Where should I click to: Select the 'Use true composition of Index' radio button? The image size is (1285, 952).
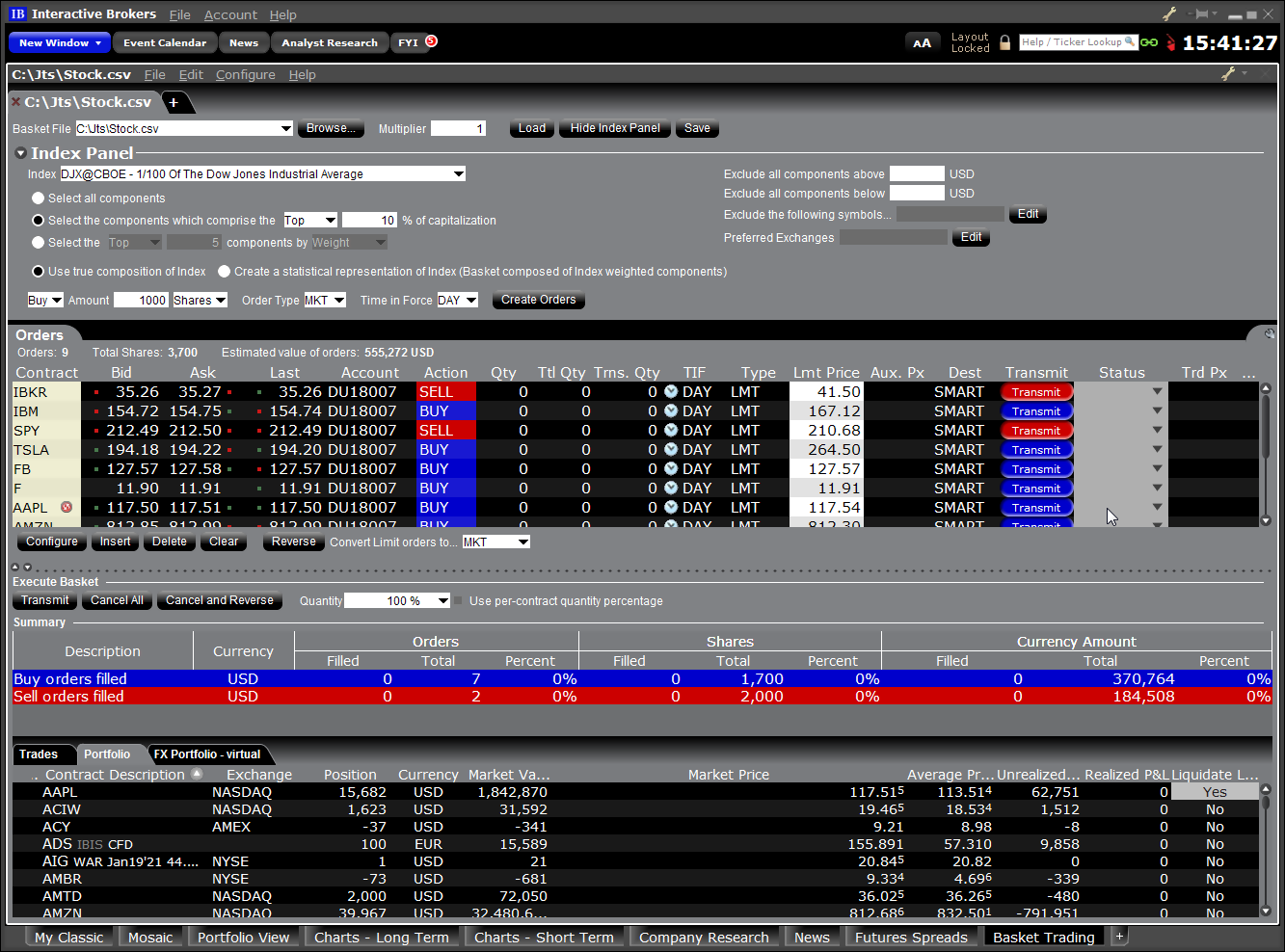(38, 271)
